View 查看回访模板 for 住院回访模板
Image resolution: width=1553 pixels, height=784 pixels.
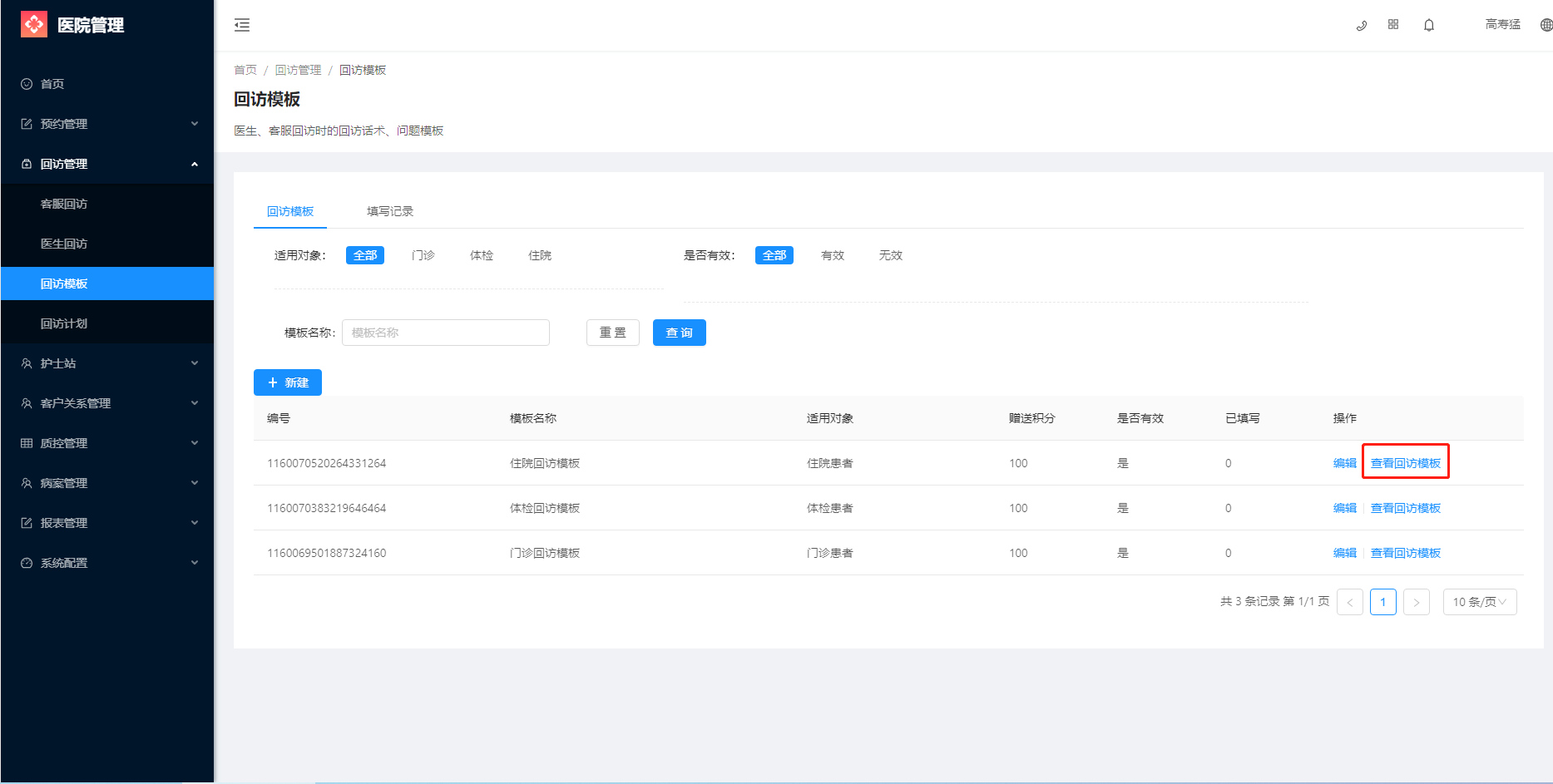tap(1406, 463)
